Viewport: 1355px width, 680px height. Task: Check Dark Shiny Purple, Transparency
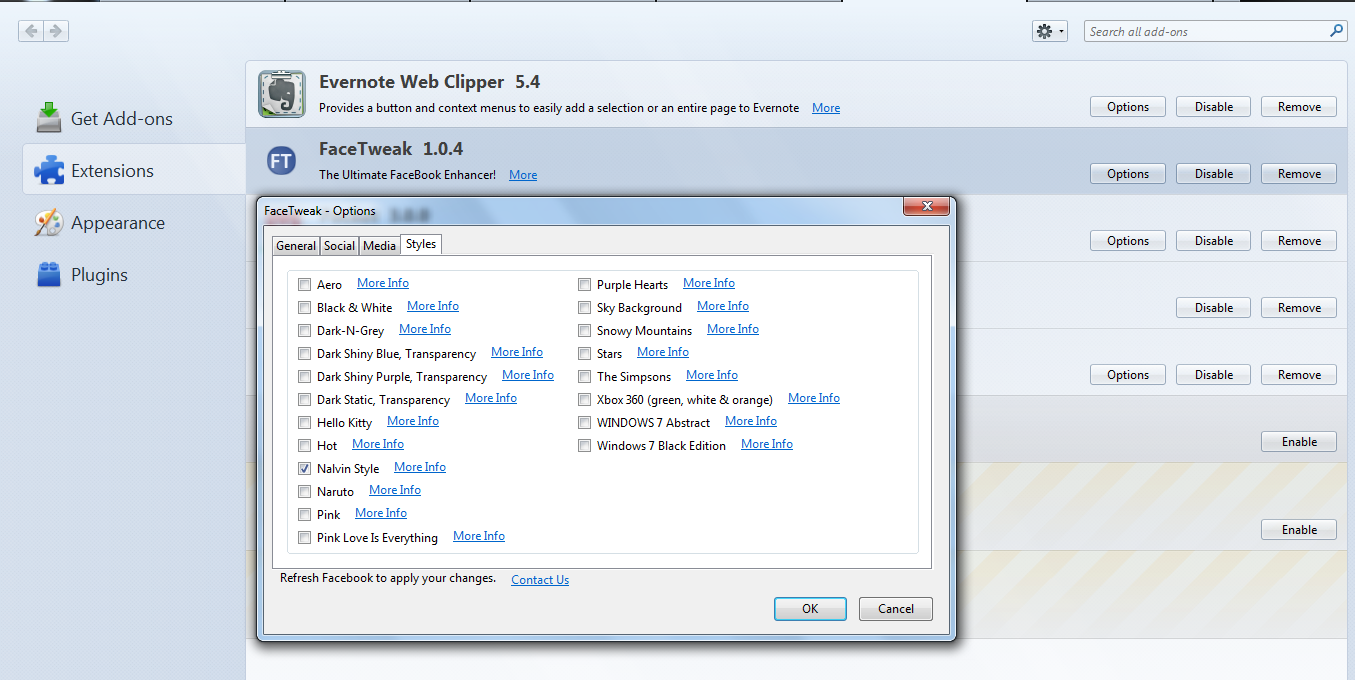(x=304, y=377)
